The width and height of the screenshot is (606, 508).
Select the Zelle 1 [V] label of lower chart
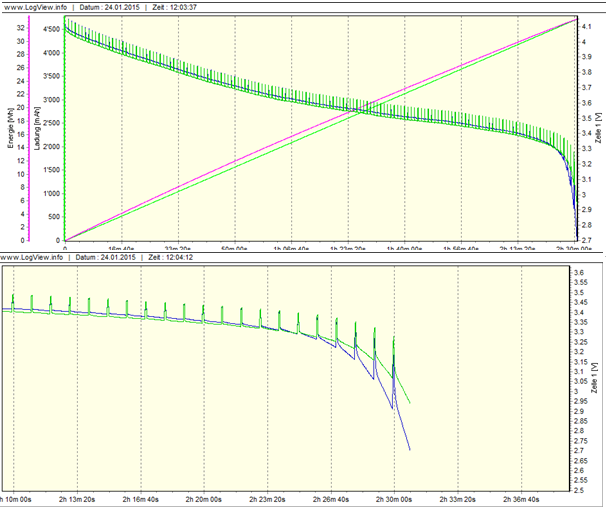(x=598, y=378)
